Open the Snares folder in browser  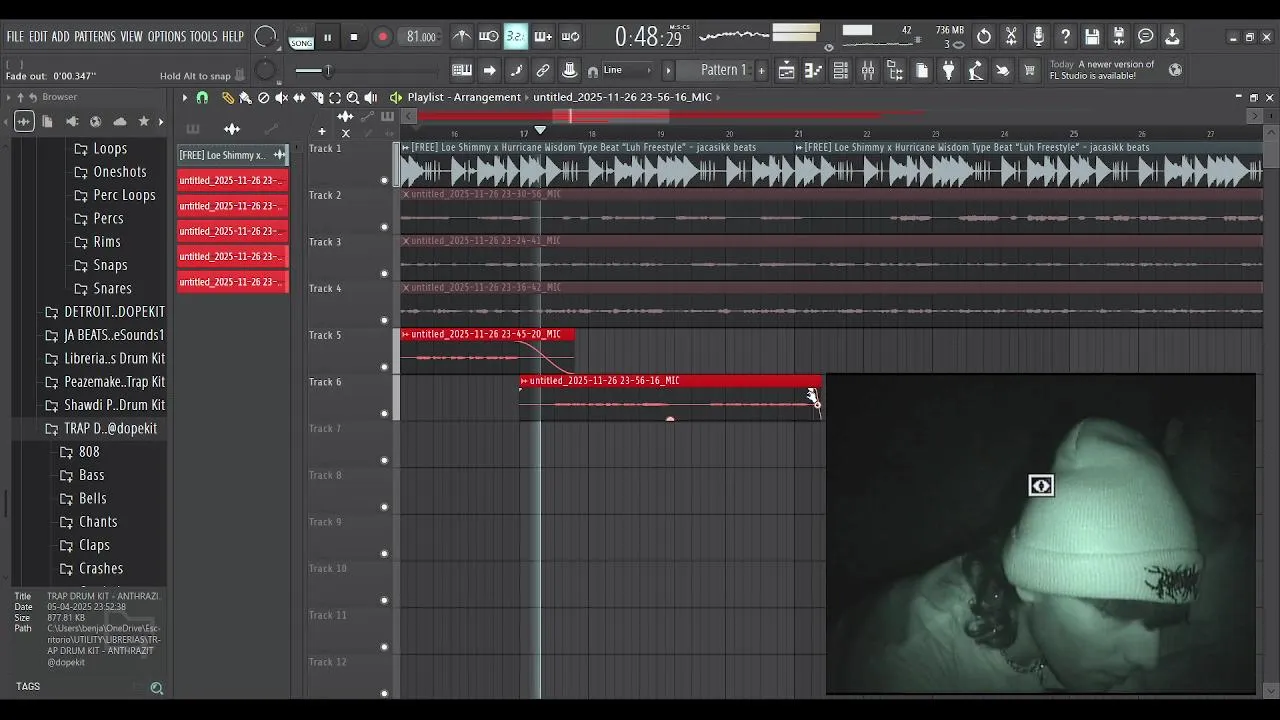coord(104,288)
